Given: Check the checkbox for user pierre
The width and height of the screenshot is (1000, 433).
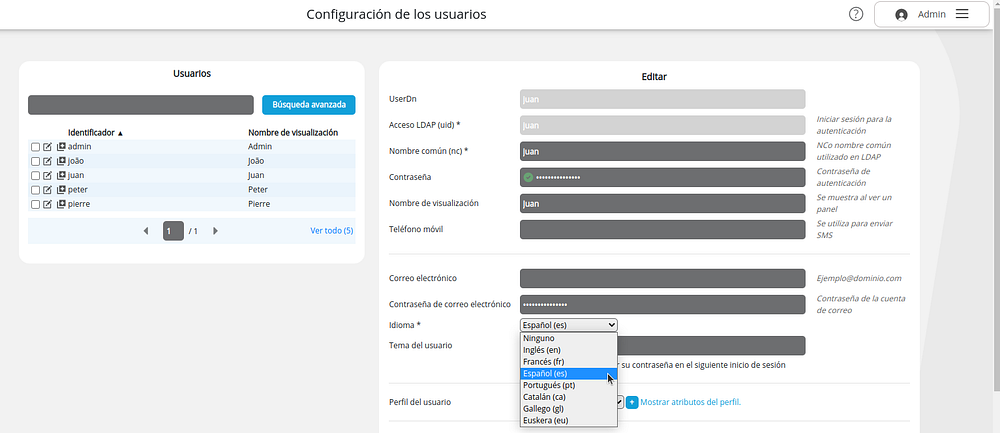Looking at the screenshot, I should [x=36, y=205].
